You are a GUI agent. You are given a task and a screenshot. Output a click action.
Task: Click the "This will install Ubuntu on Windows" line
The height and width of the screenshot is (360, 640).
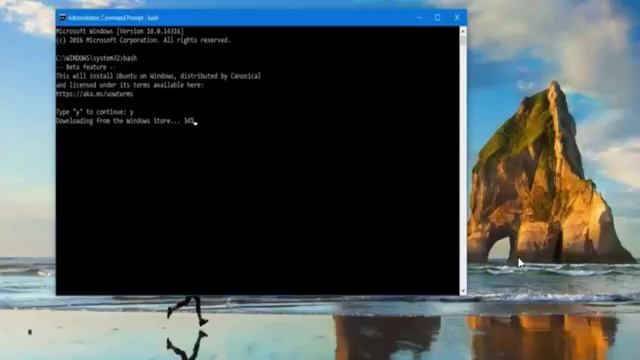(x=159, y=76)
